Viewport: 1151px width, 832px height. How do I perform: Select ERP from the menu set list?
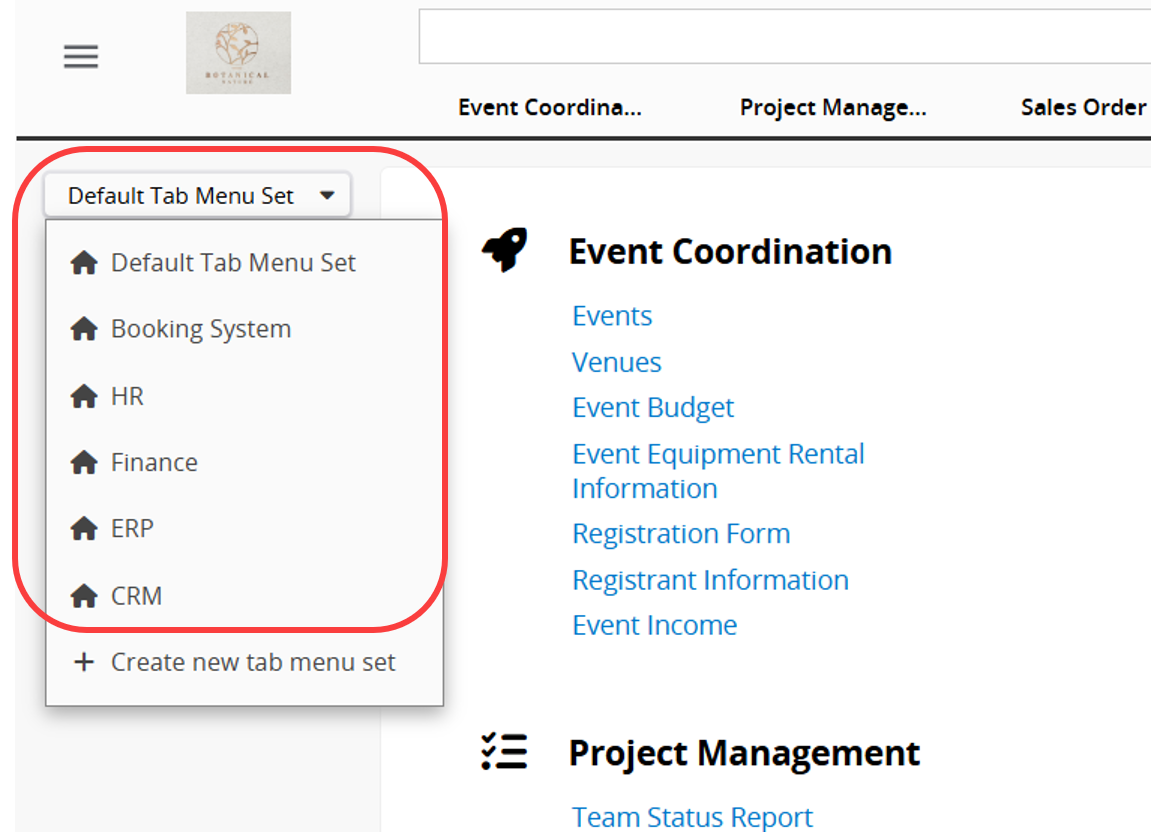click(x=132, y=528)
